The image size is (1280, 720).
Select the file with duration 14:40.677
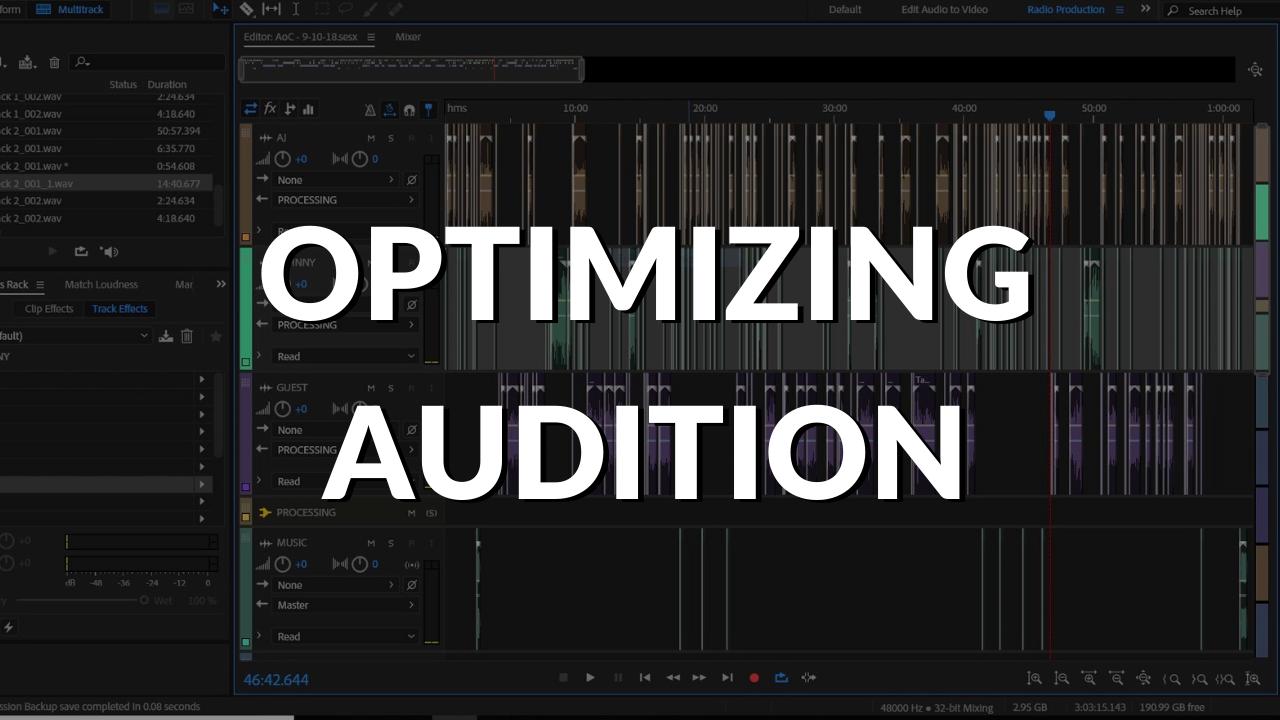click(105, 184)
